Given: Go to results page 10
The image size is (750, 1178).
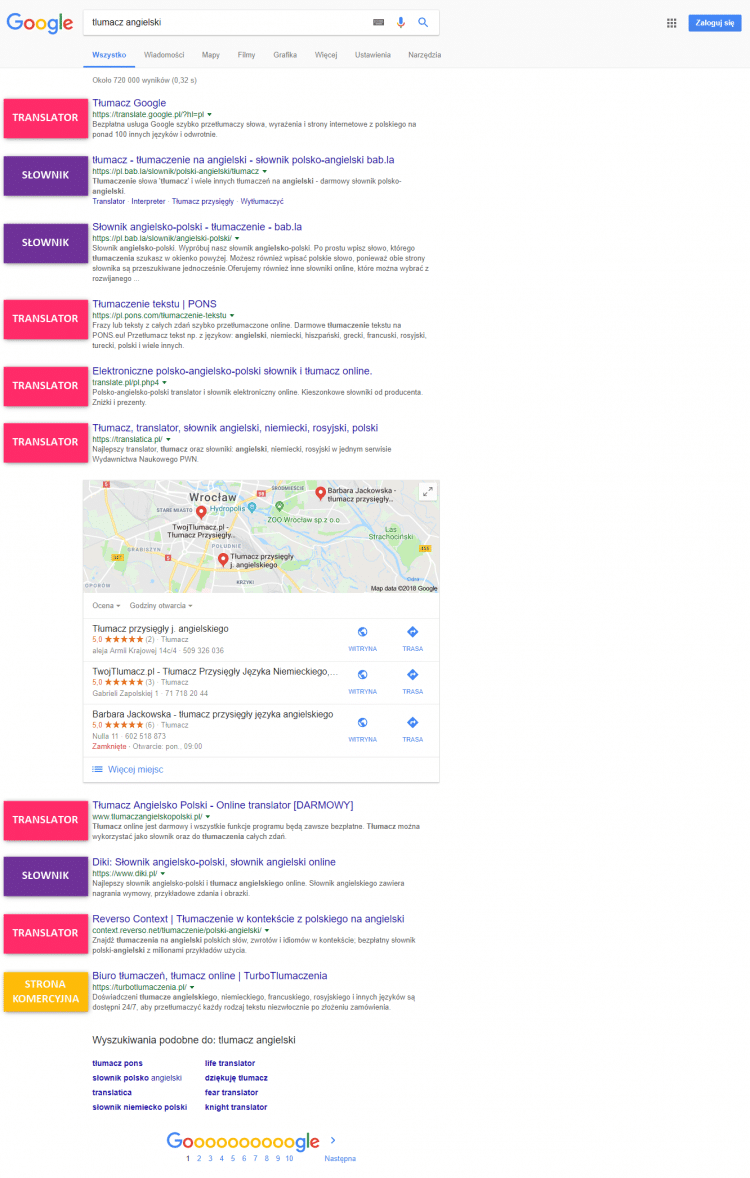Looking at the screenshot, I should (289, 1158).
